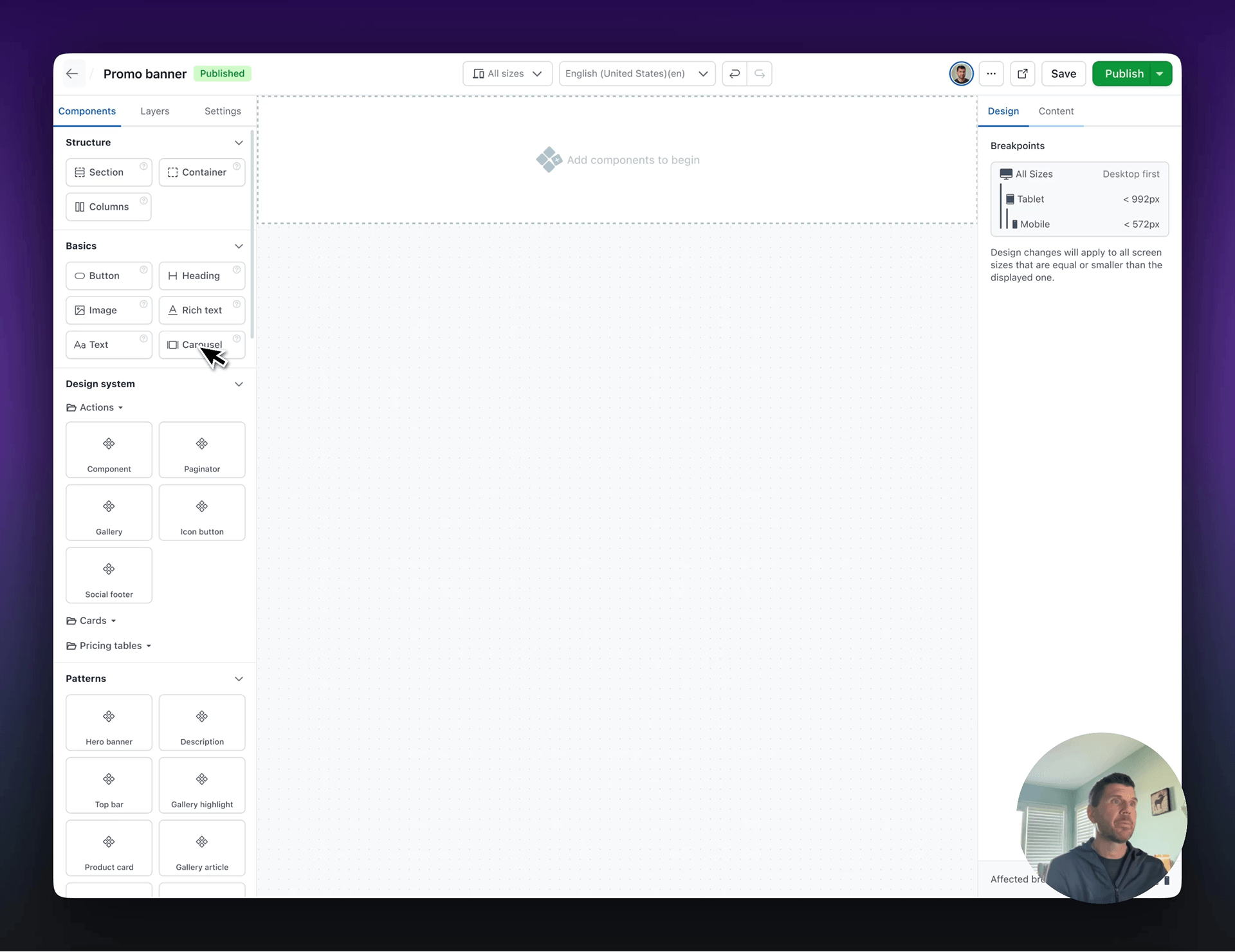Select the Icon button tile
Screen dimensions: 1235x952
202,513
